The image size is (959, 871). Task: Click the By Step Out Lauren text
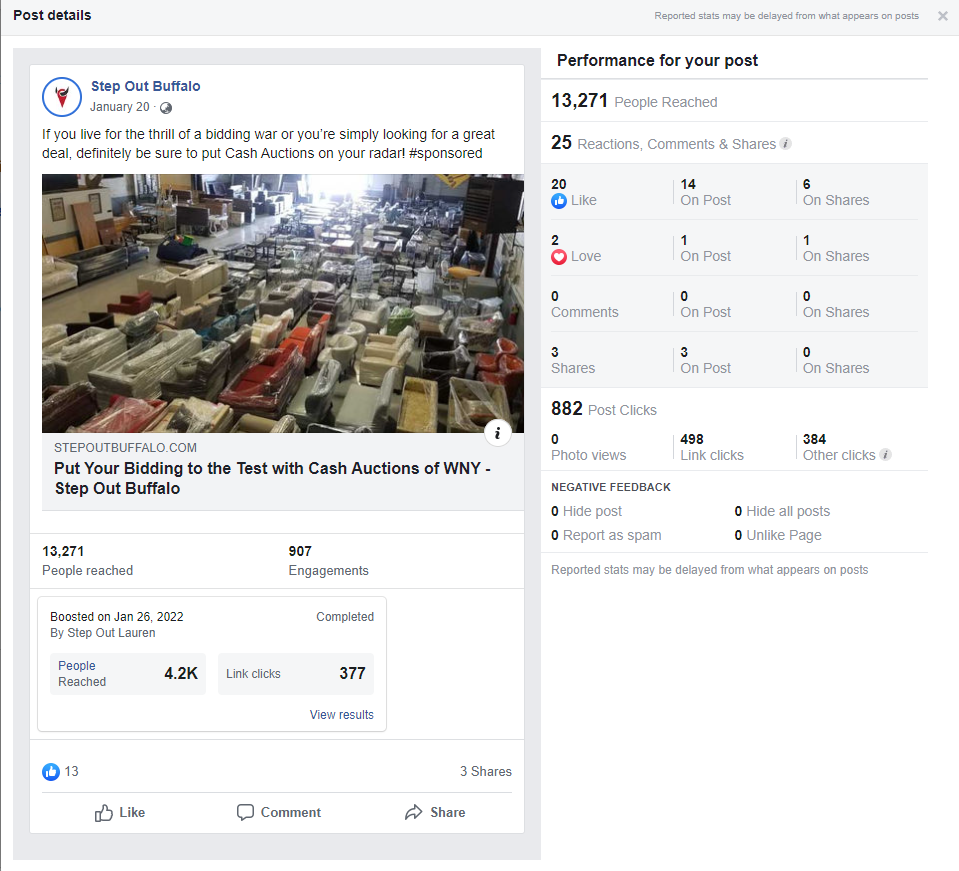[x=103, y=633]
